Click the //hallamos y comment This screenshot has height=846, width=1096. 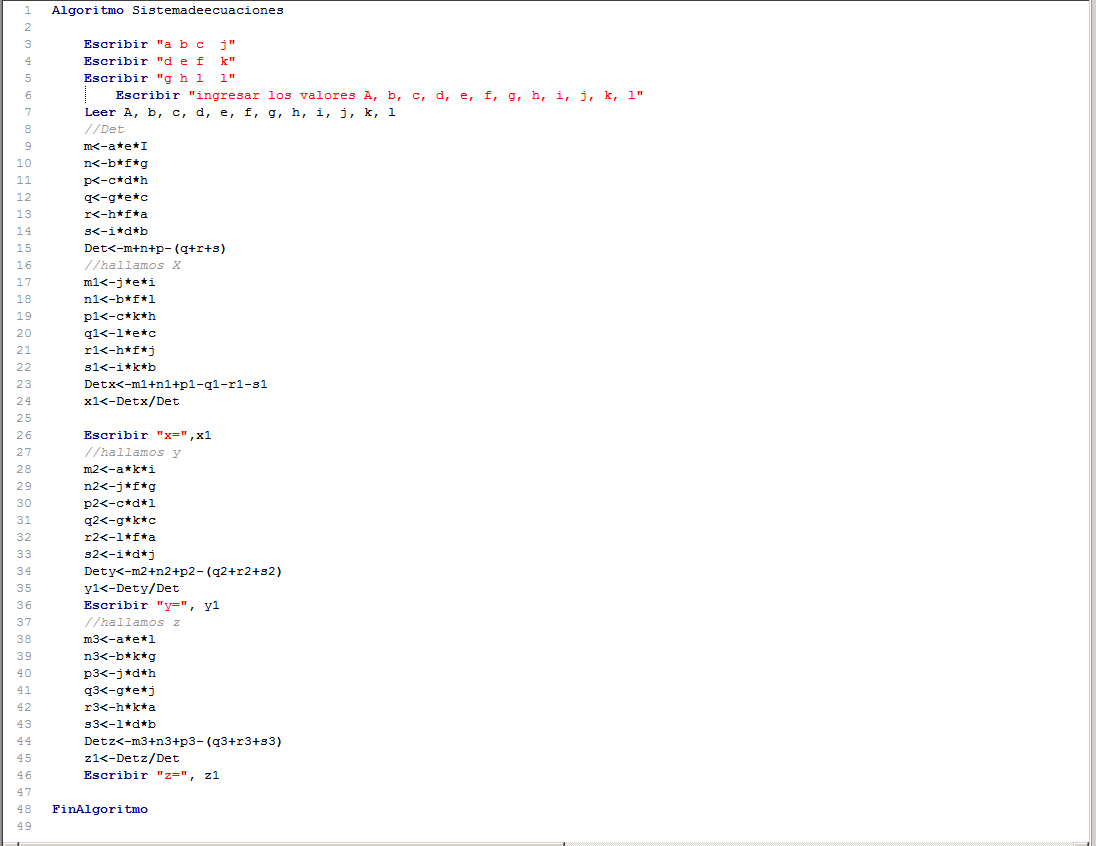[x=132, y=452]
